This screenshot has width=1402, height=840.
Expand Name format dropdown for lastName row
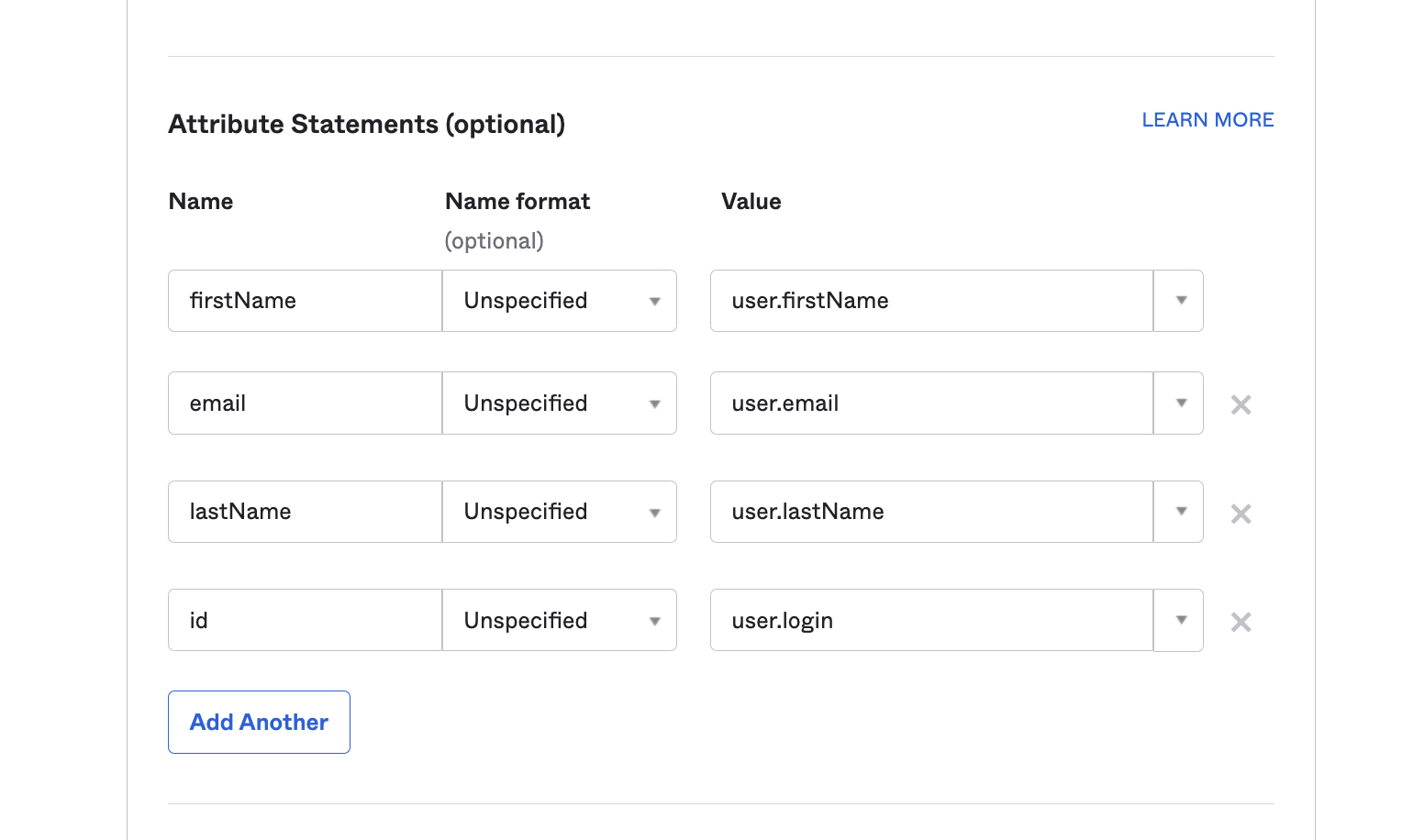click(560, 512)
